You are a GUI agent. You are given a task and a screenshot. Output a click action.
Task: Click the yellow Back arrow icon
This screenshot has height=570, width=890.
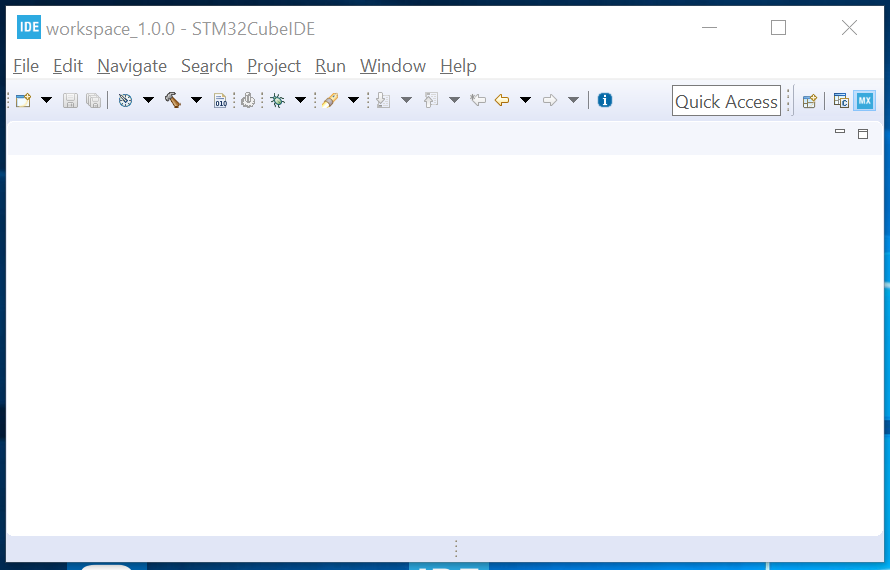pyautogui.click(x=502, y=100)
